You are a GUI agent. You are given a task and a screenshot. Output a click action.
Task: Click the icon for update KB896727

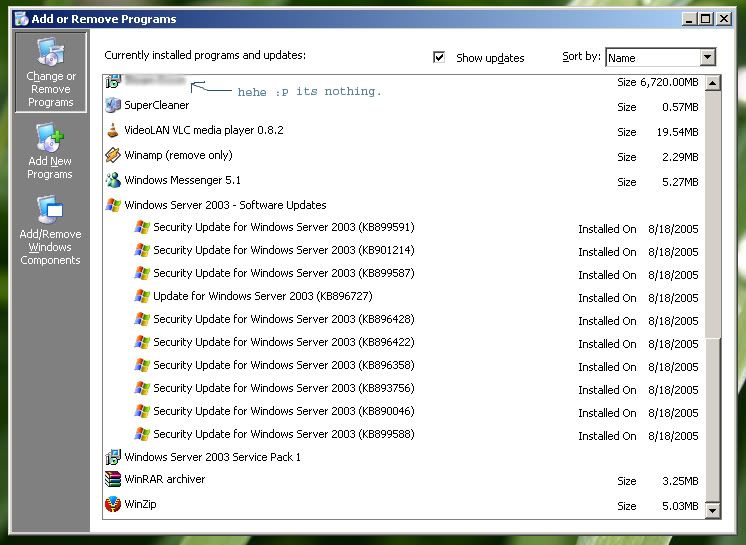click(142, 296)
